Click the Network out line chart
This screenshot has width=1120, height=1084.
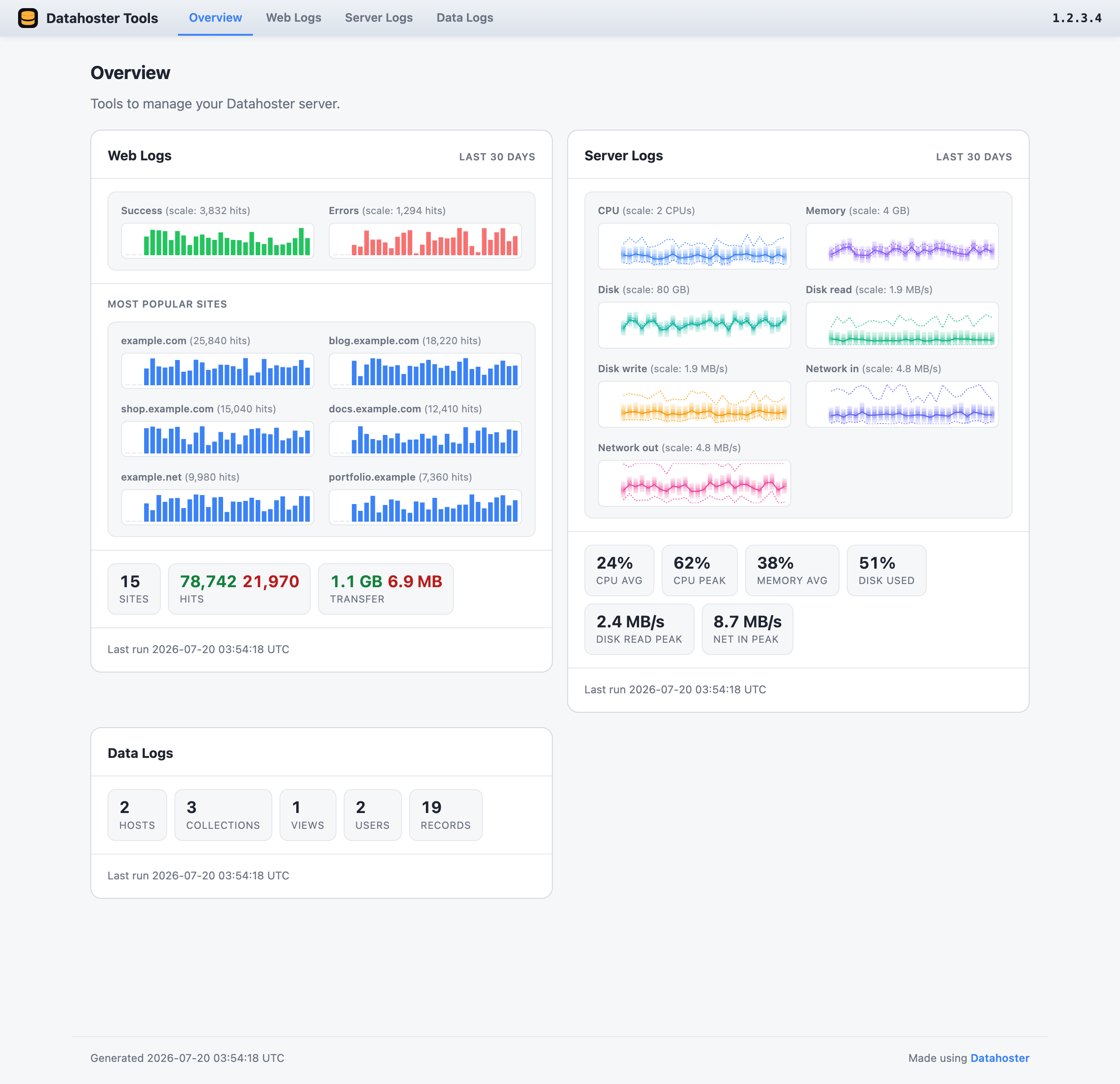click(694, 483)
